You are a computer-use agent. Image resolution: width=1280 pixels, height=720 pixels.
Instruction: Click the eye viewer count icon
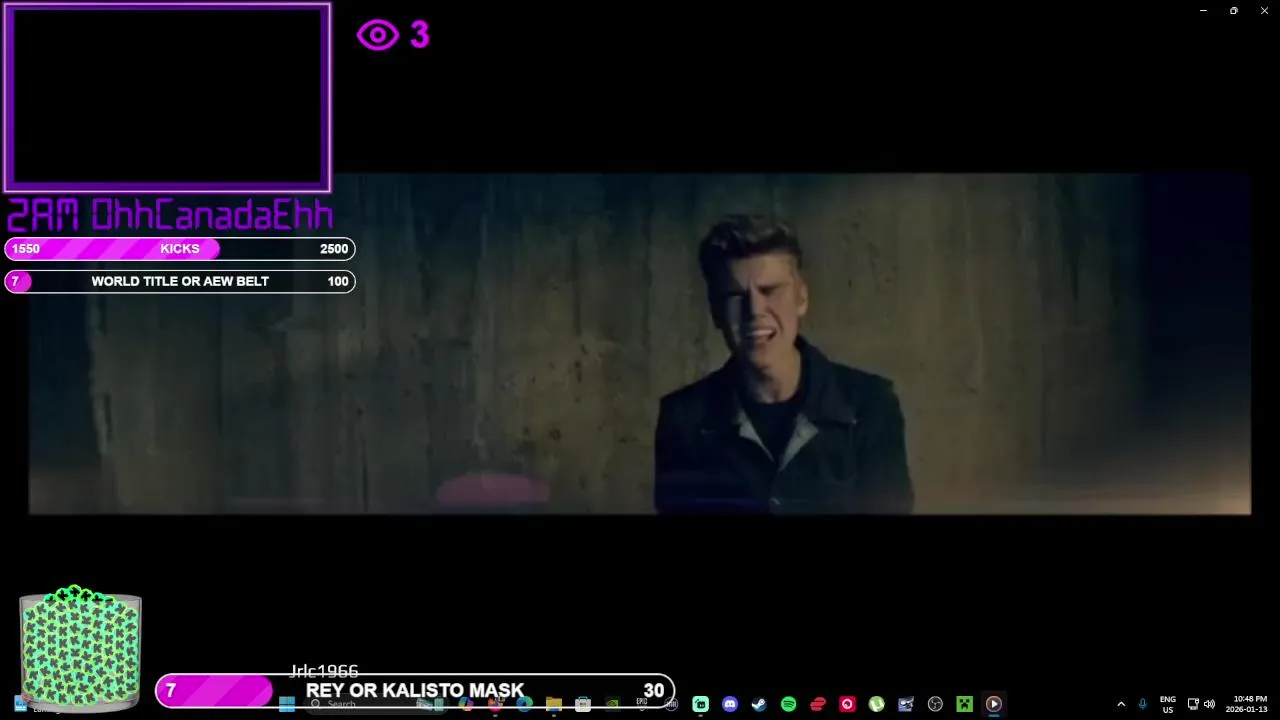[378, 36]
